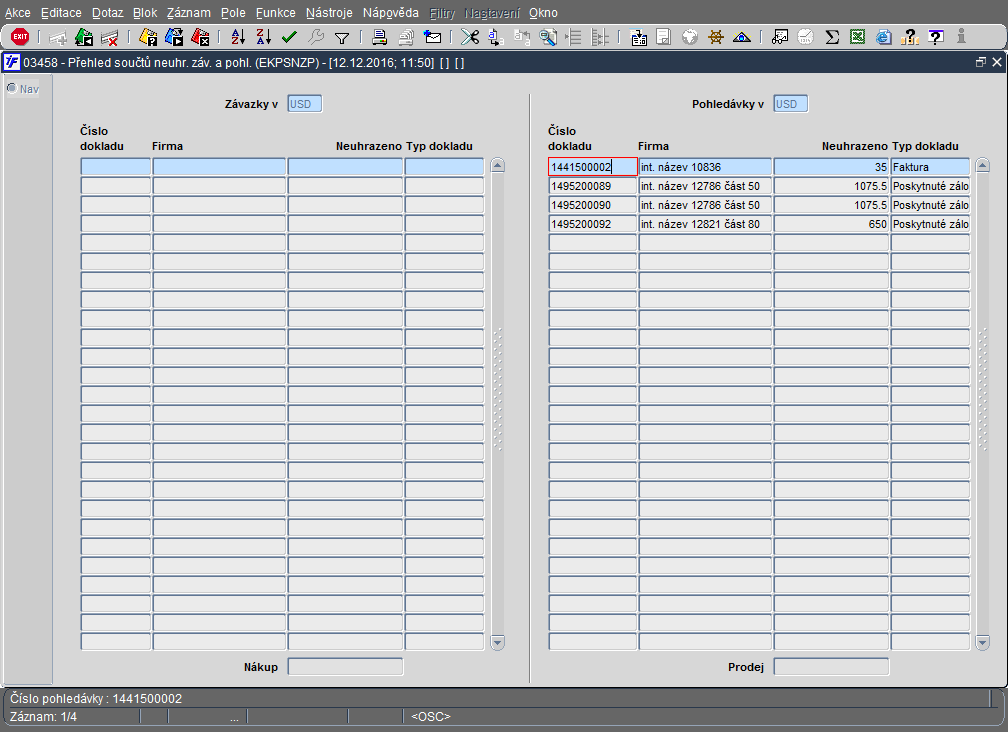Viewport: 1008px width, 732px height.
Task: Click the Nákup total field
Action: click(x=345, y=666)
